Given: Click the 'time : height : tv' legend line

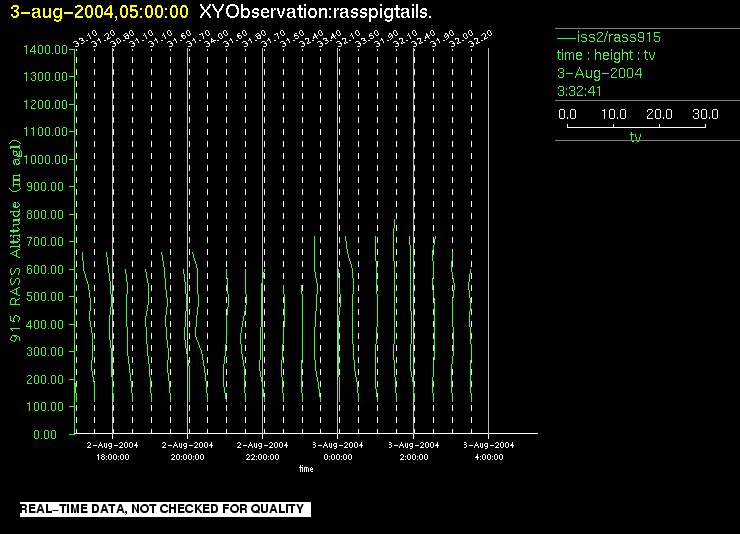Looking at the screenshot, I should pos(606,55).
